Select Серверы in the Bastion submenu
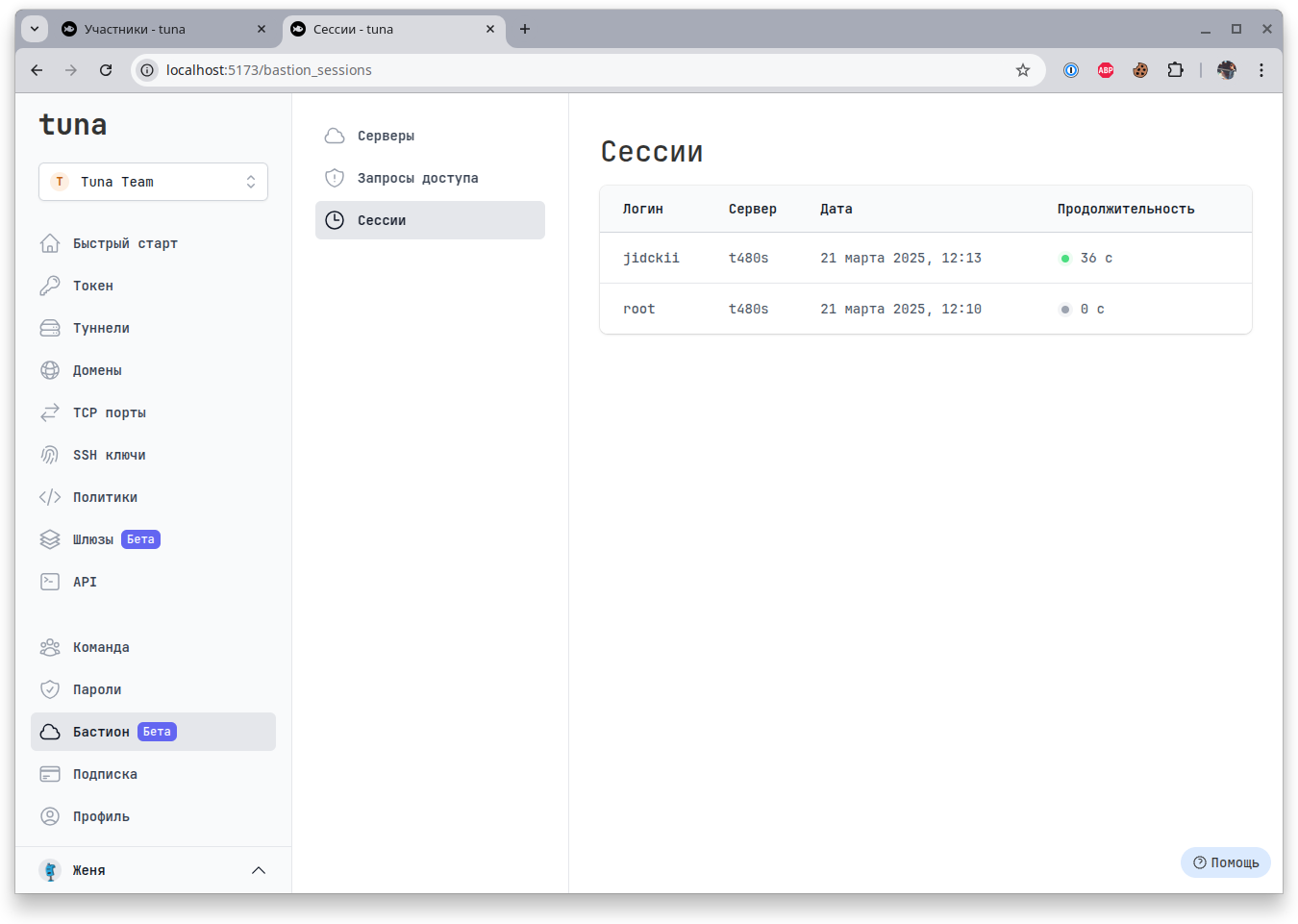1298x924 pixels. click(386, 136)
